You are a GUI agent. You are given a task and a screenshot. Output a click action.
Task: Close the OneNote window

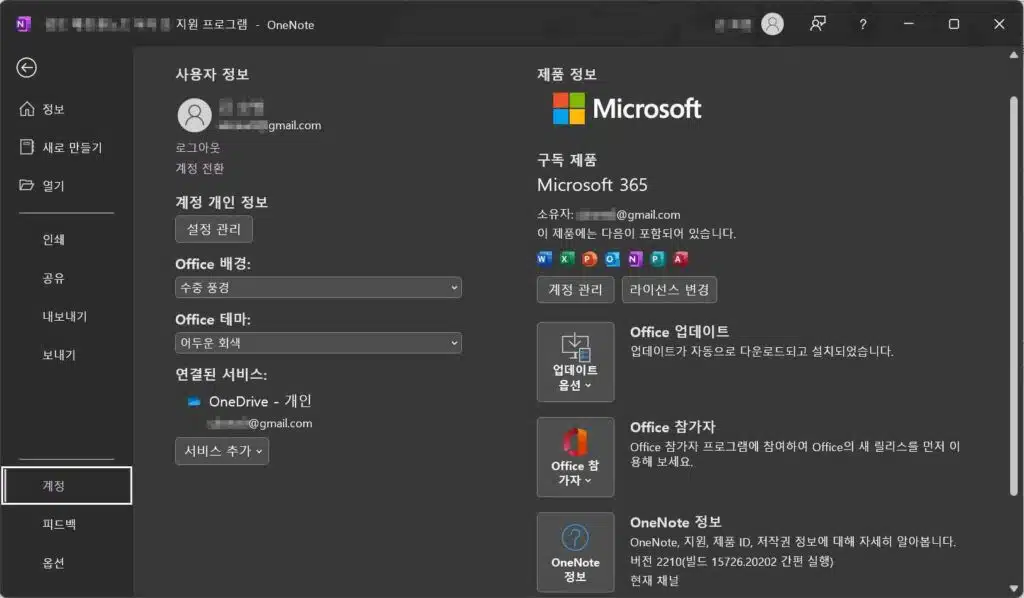tap(999, 24)
